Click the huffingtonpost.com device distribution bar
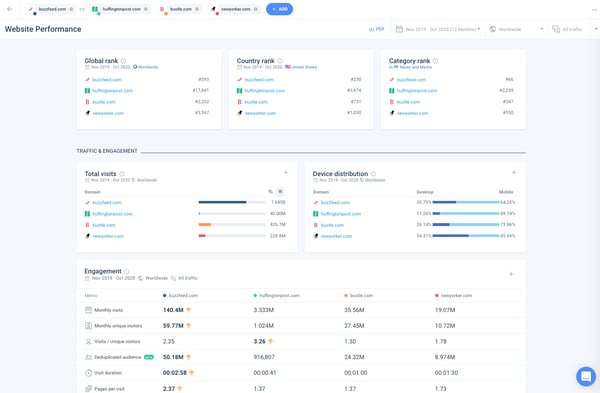Viewport: 600px width, 393px height. click(466, 214)
